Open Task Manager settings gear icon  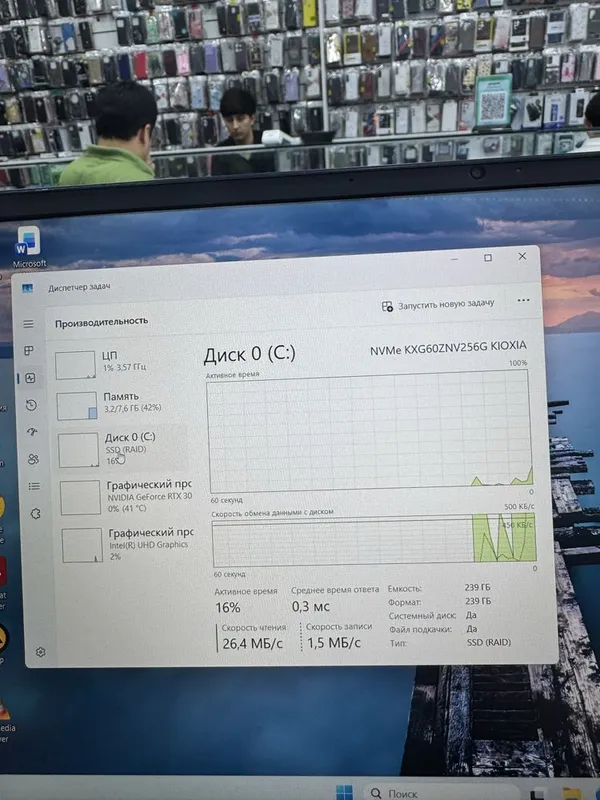[x=41, y=652]
